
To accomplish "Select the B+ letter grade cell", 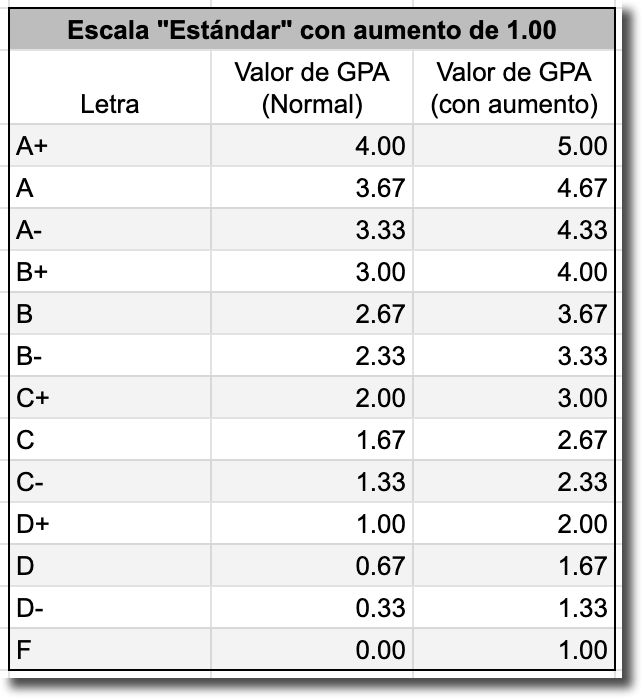I will coord(109,272).
